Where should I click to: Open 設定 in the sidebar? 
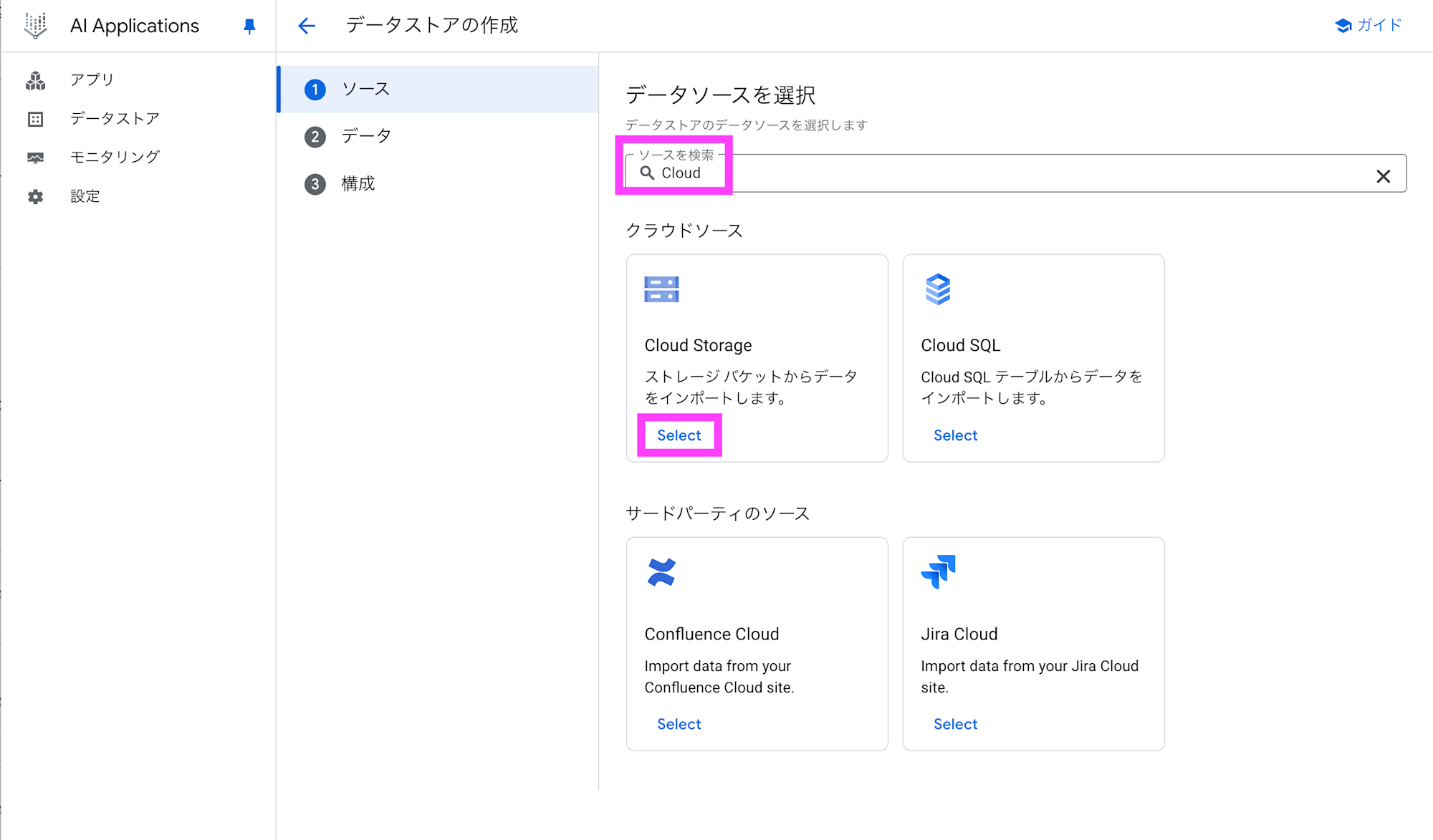[x=85, y=196]
